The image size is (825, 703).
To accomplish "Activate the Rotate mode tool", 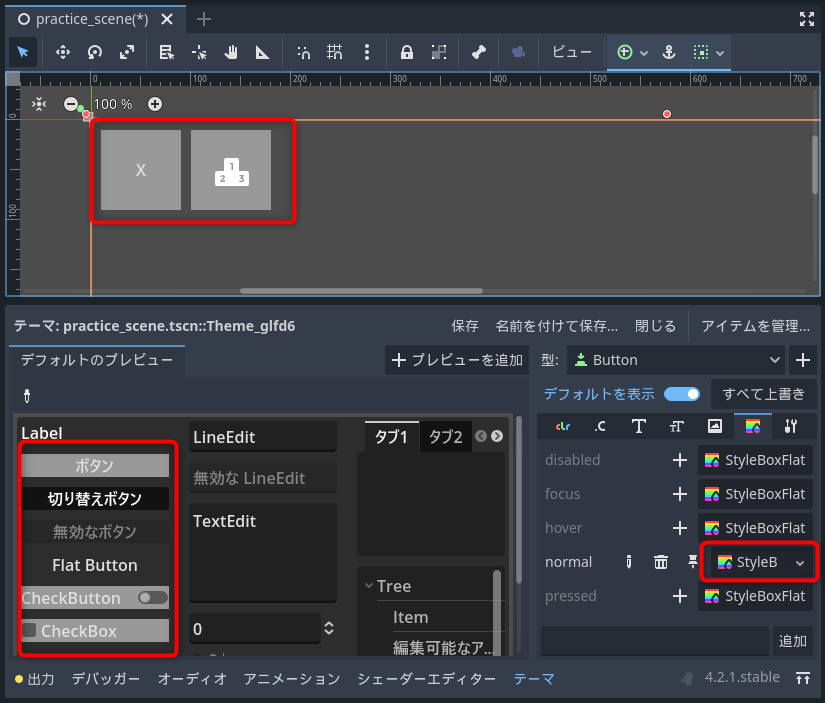I will (x=95, y=52).
